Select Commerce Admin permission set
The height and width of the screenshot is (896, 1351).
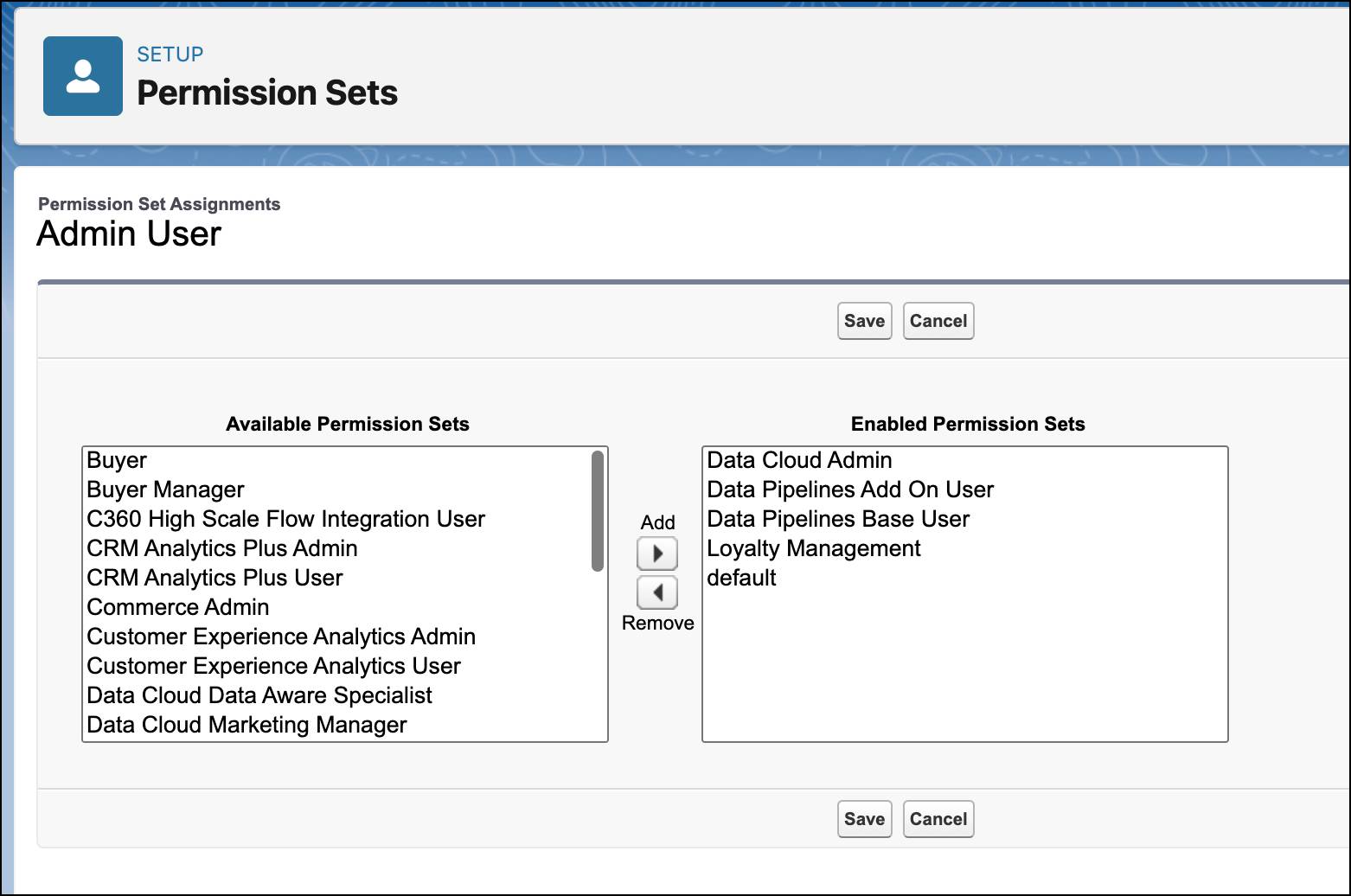tap(337, 607)
